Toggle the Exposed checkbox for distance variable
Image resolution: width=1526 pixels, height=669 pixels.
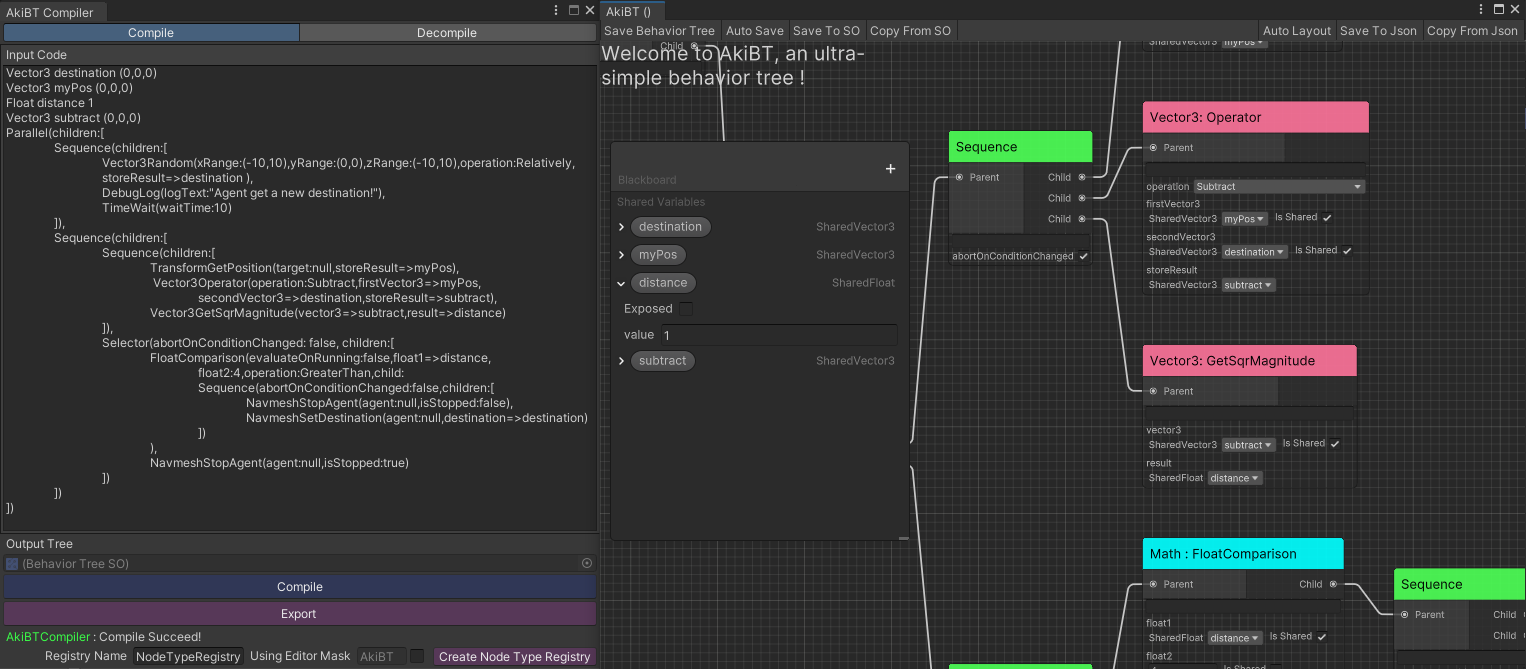686,309
